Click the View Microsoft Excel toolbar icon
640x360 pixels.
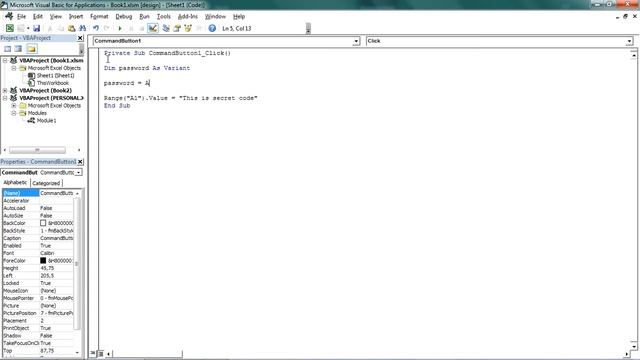(x=9, y=28)
